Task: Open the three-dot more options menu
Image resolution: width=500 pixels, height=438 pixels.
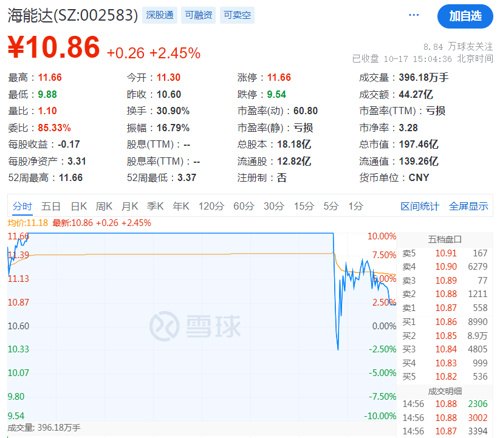Action: [x=414, y=15]
